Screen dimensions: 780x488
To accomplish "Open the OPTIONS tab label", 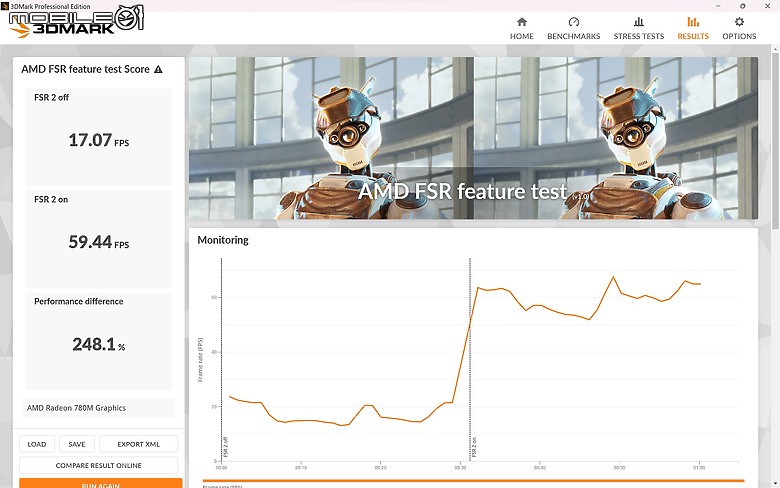I will [x=739, y=36].
